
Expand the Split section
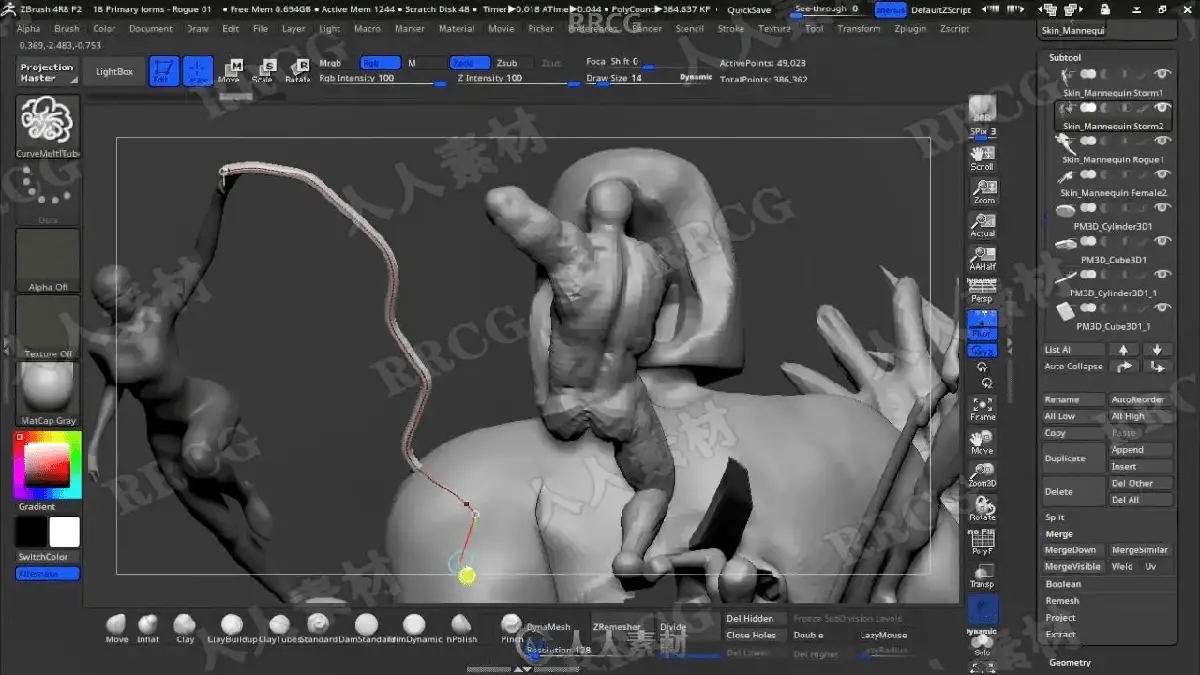1055,517
